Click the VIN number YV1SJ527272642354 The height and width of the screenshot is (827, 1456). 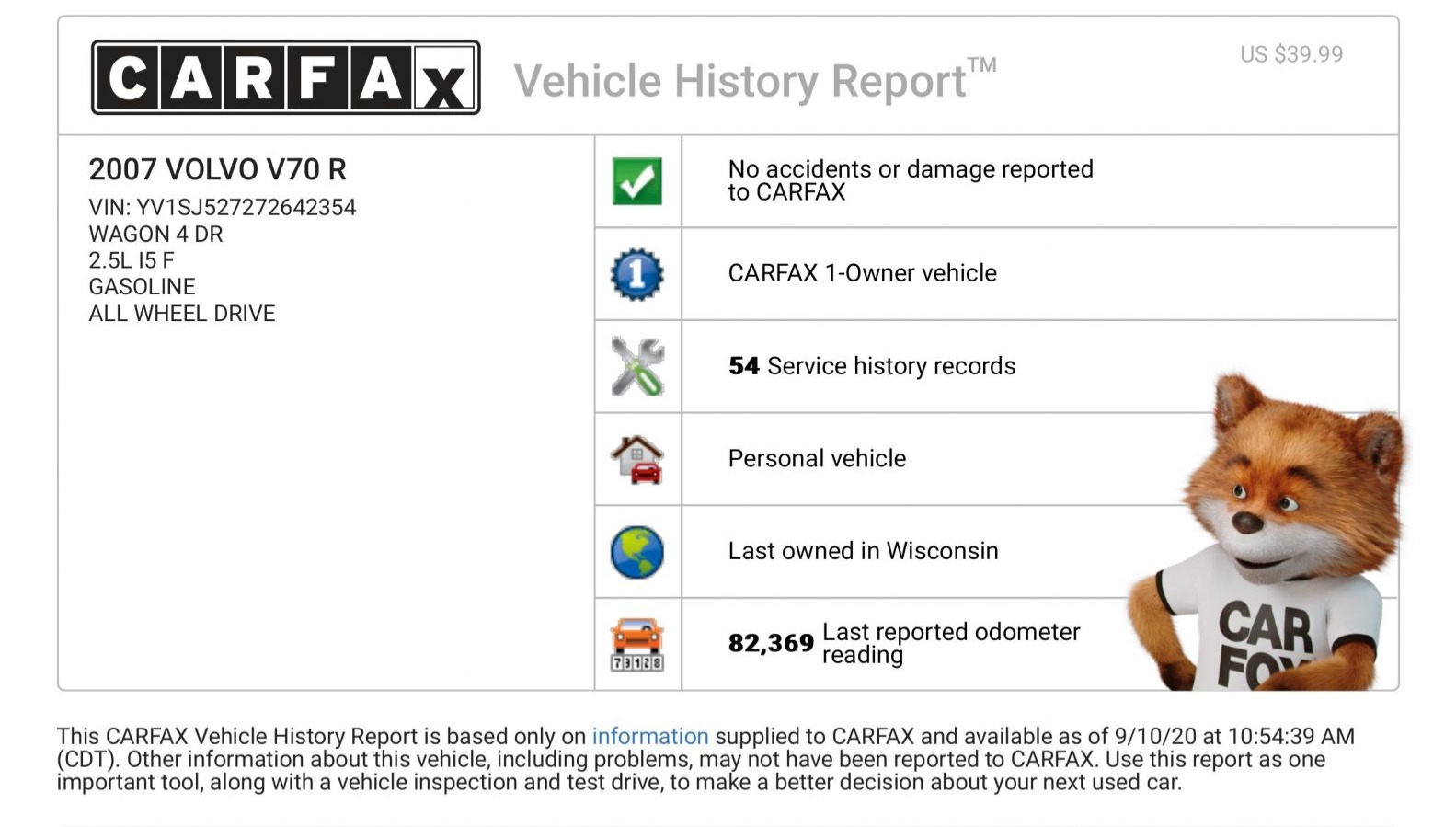point(246,208)
